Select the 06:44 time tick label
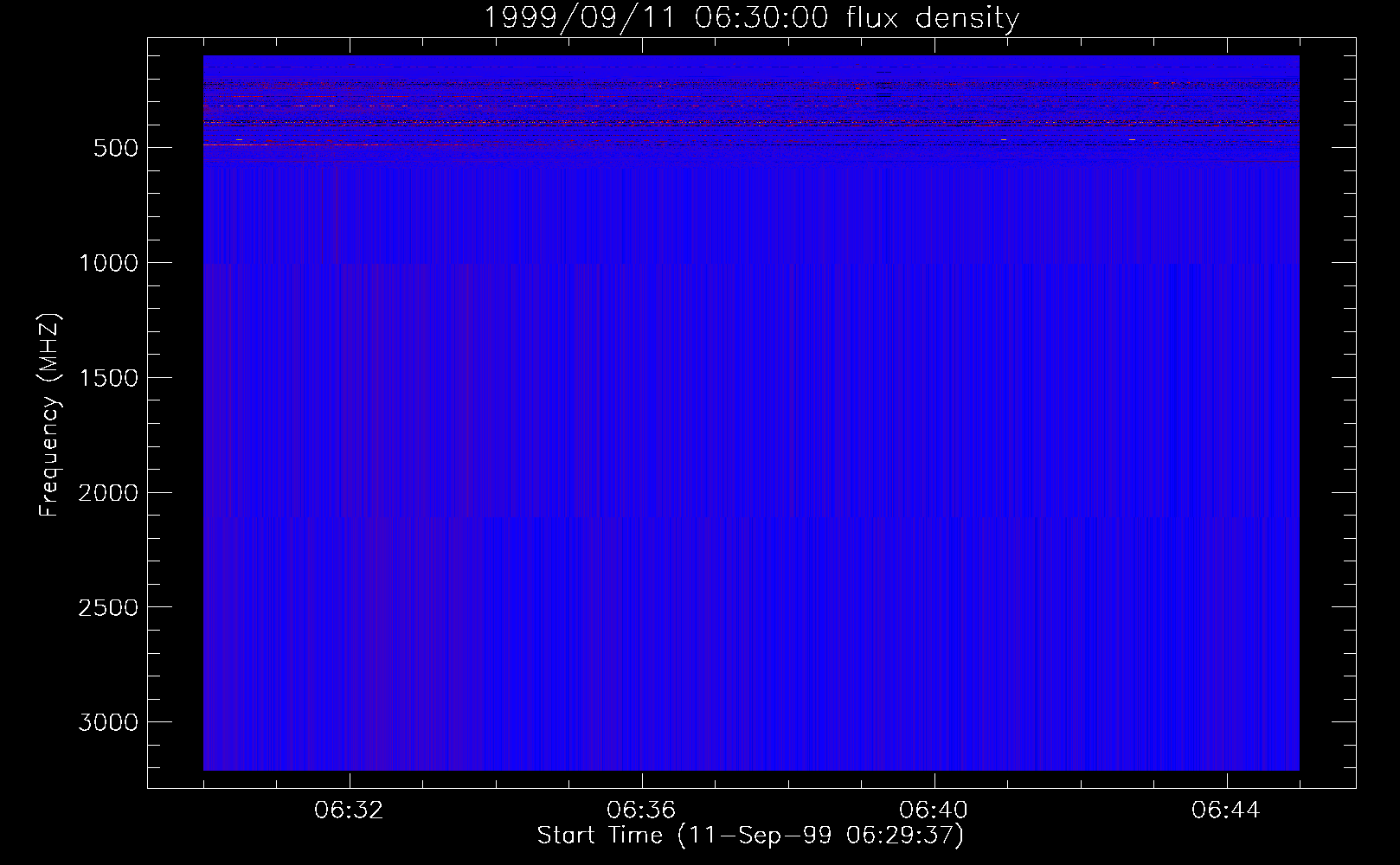The height and width of the screenshot is (865, 1400). click(1226, 811)
